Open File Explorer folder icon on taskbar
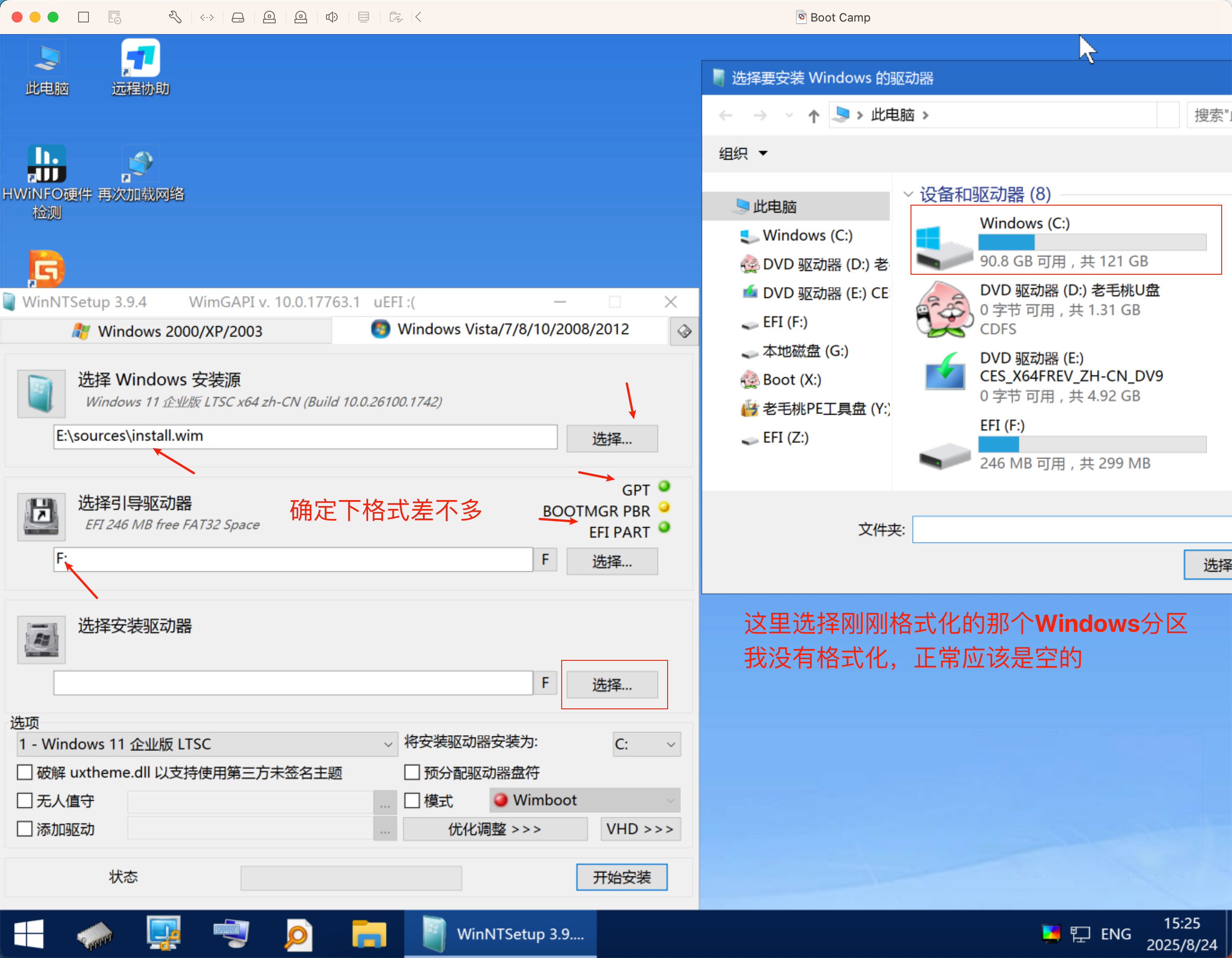1232x958 pixels. [x=369, y=934]
